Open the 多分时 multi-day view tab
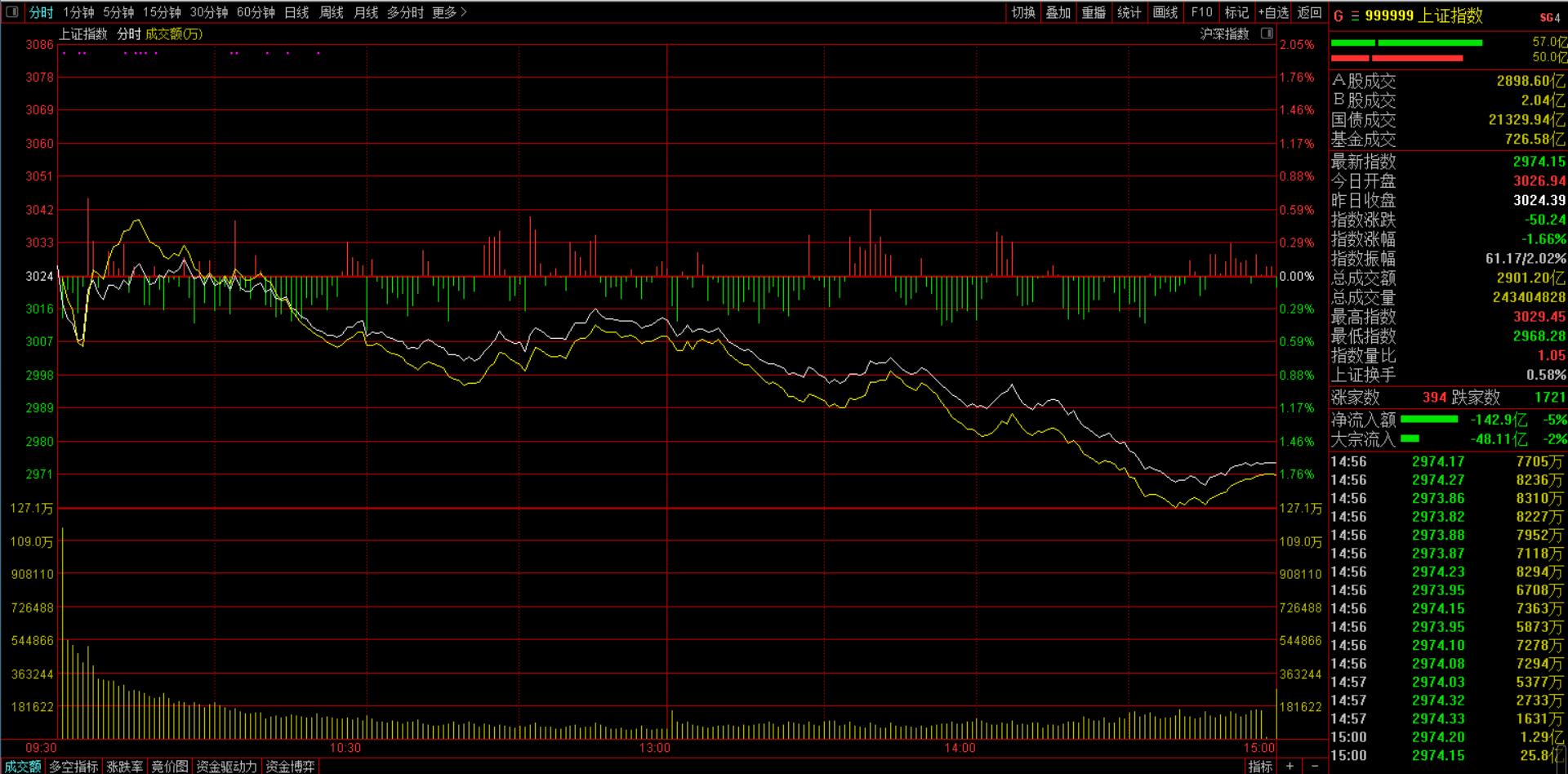 [405, 12]
